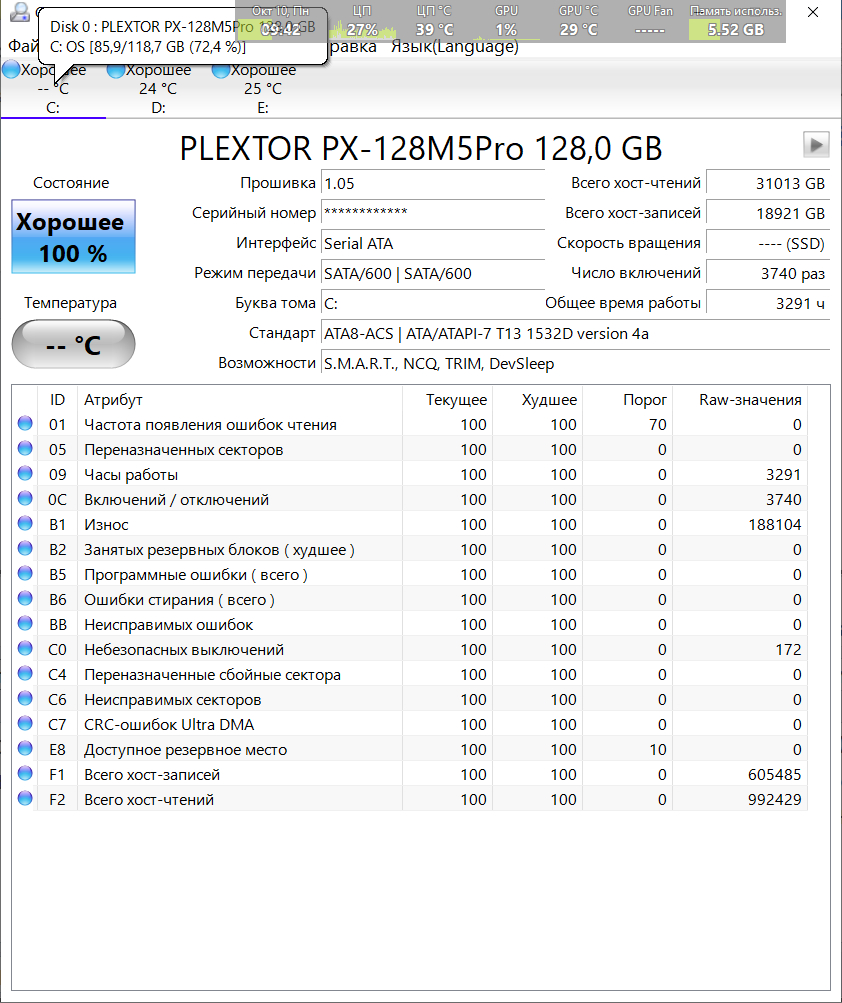Click status circle for B5 Программные ошибки
The width and height of the screenshot is (842, 1003).
click(25, 573)
